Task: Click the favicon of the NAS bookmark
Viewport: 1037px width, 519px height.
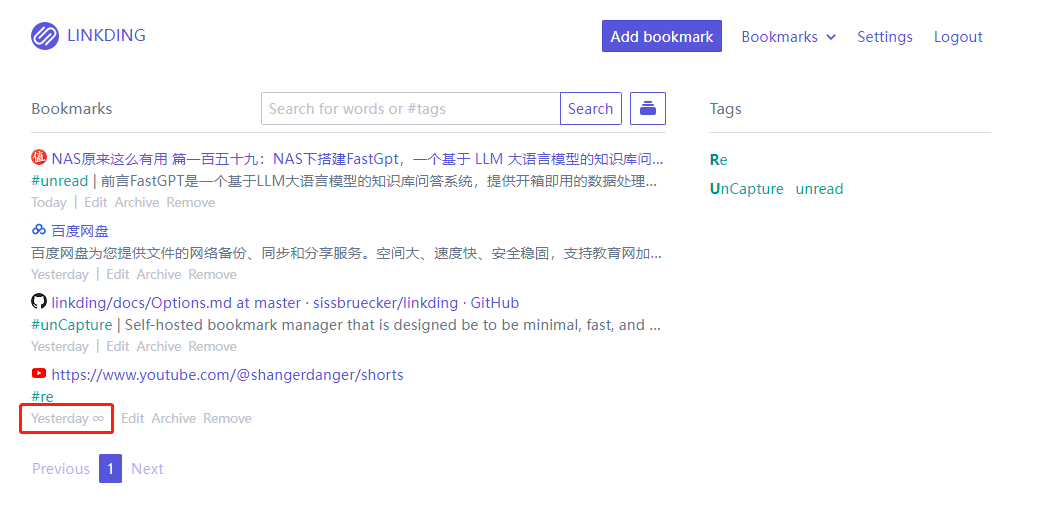Action: click(x=39, y=158)
